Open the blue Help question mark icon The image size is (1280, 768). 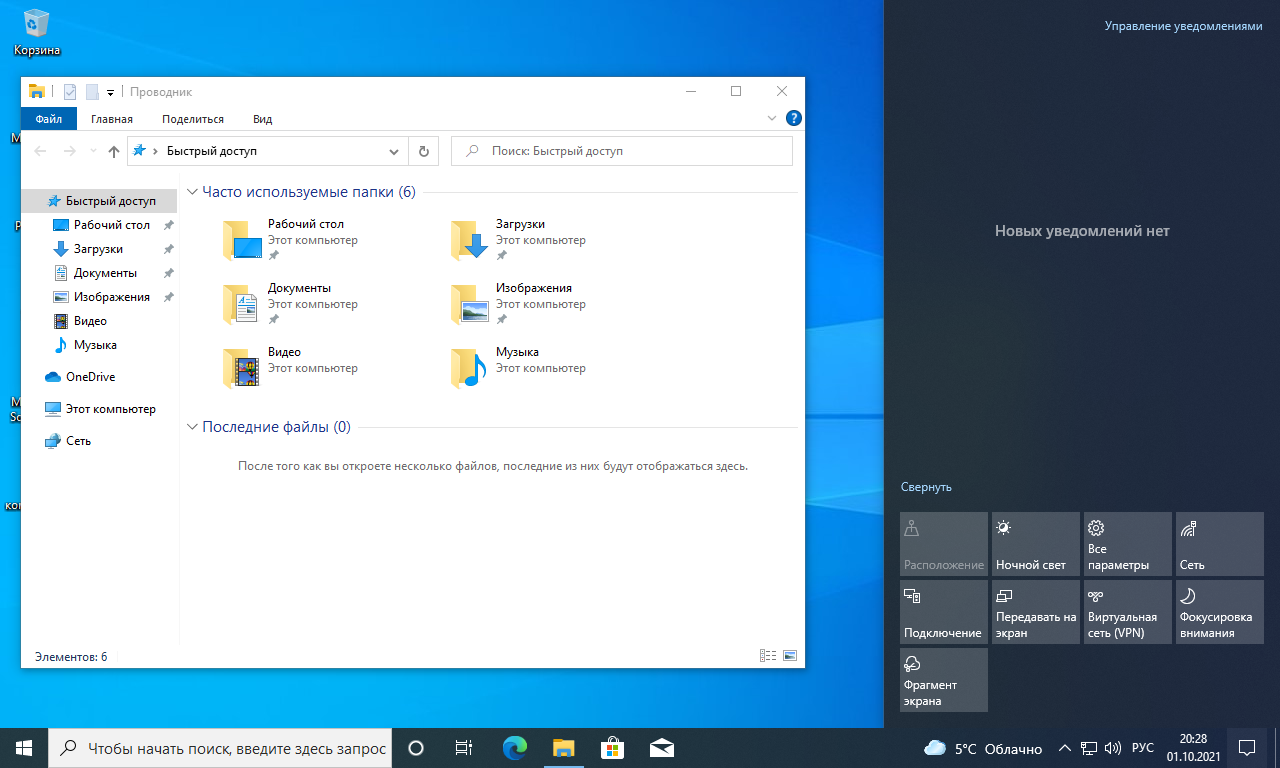click(794, 118)
